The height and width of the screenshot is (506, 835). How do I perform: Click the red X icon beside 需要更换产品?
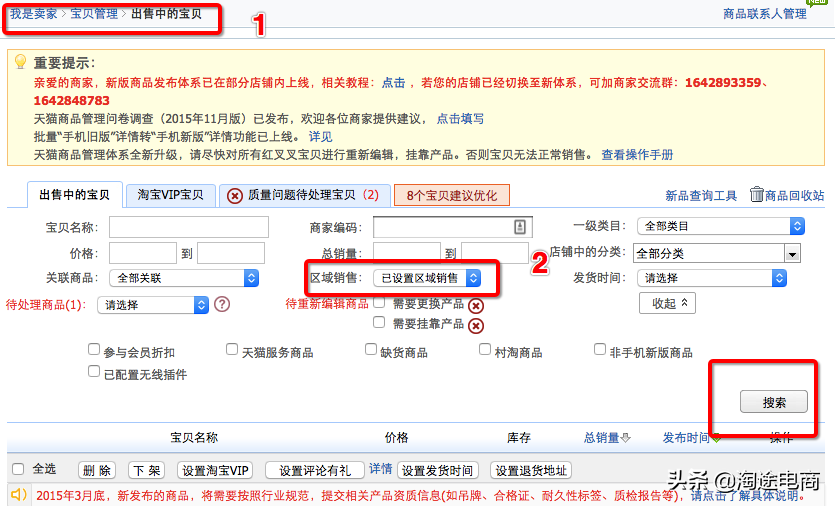[x=476, y=306]
